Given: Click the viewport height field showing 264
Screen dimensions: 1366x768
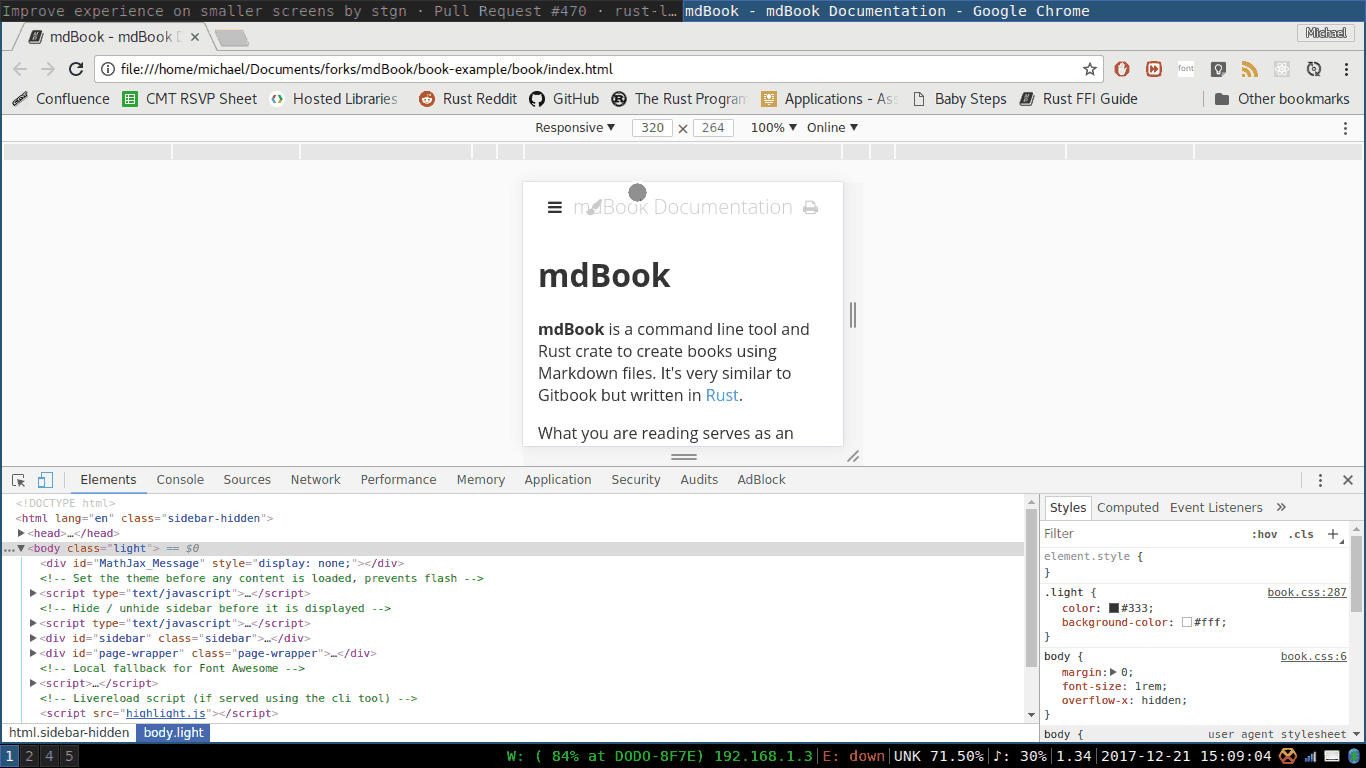Looking at the screenshot, I should [713, 128].
